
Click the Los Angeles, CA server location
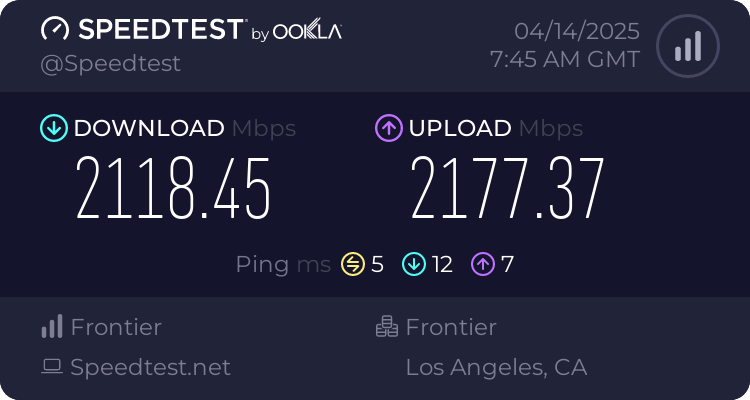point(496,367)
